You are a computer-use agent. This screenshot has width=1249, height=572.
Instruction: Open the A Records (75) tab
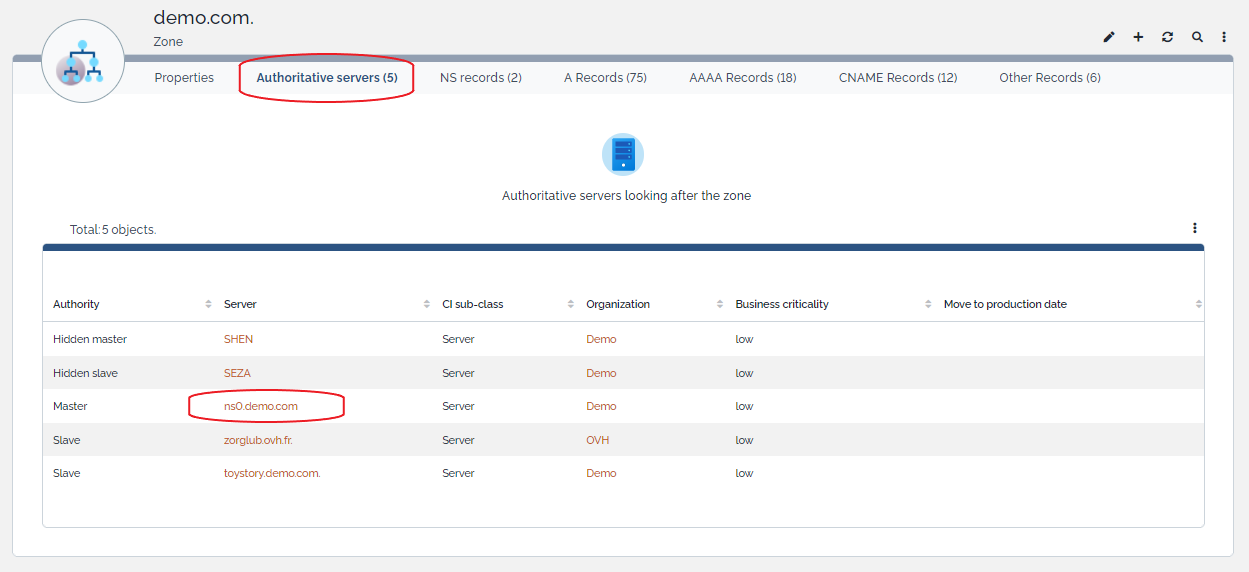click(605, 78)
